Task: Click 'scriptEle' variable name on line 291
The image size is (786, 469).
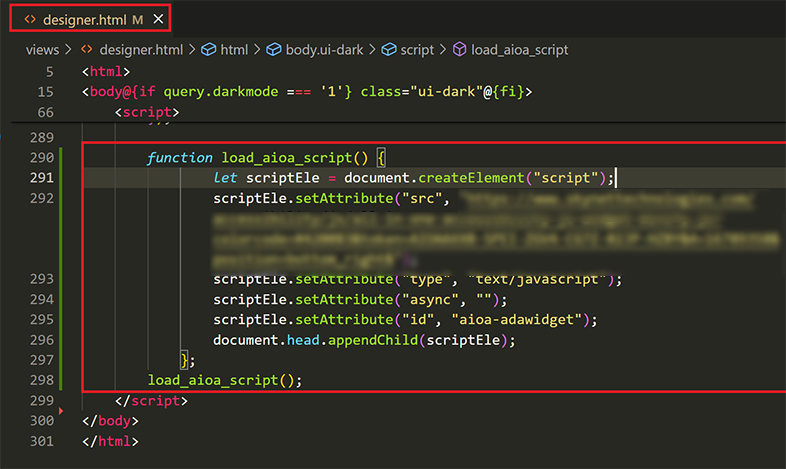Action: pyautogui.click(x=283, y=178)
